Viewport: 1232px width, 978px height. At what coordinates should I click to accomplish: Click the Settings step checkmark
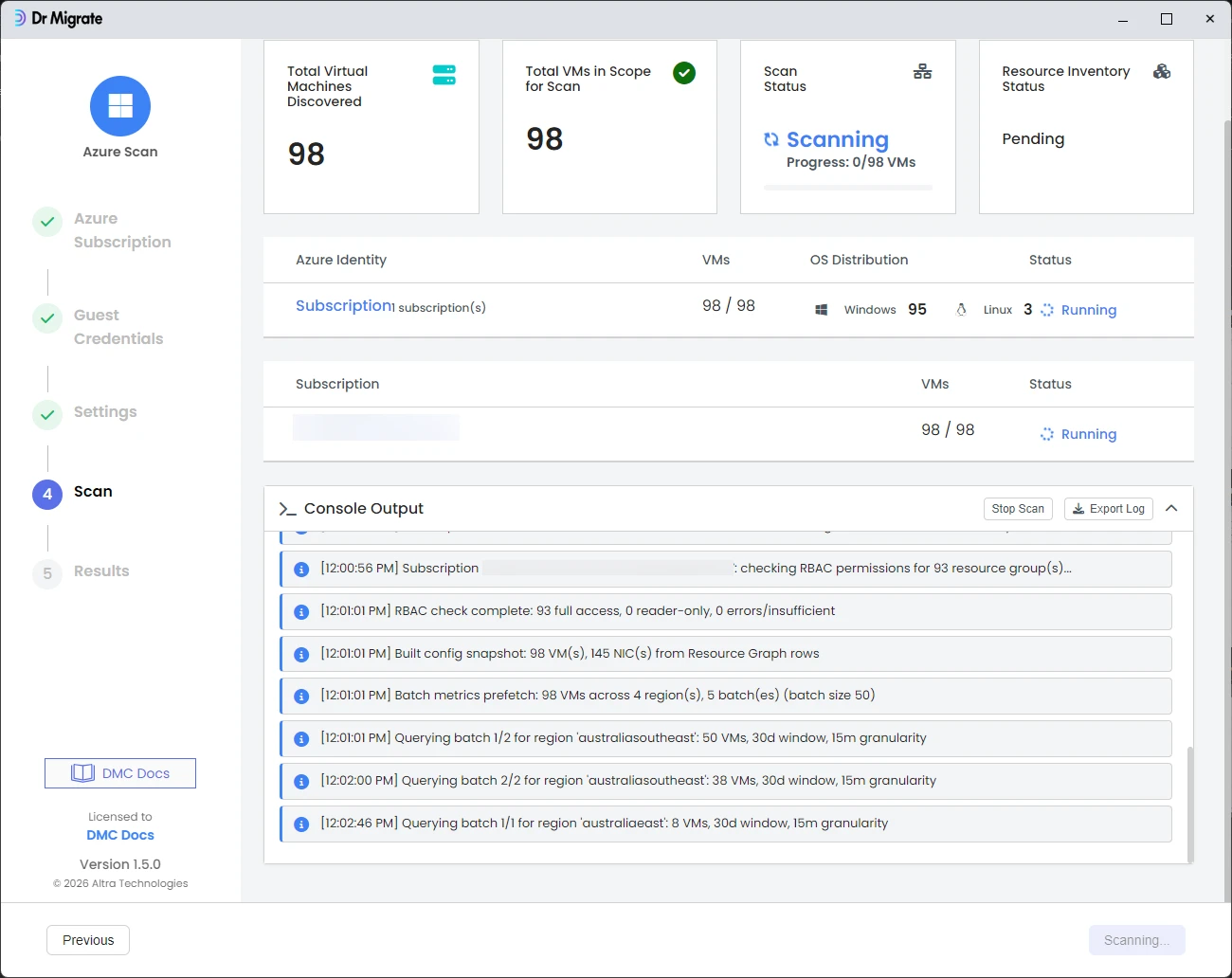[47, 415]
